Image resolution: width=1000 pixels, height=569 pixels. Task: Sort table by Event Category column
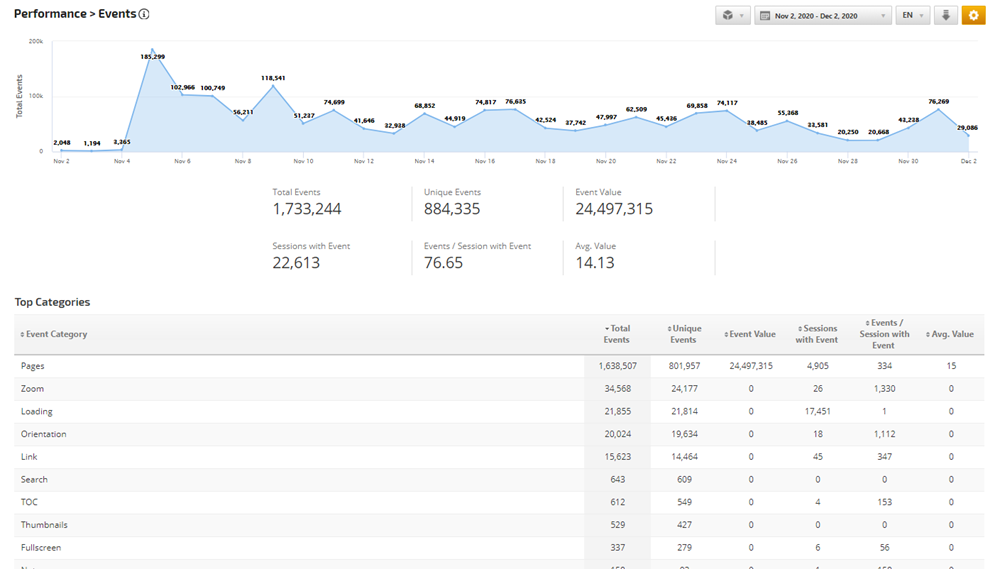[56, 334]
